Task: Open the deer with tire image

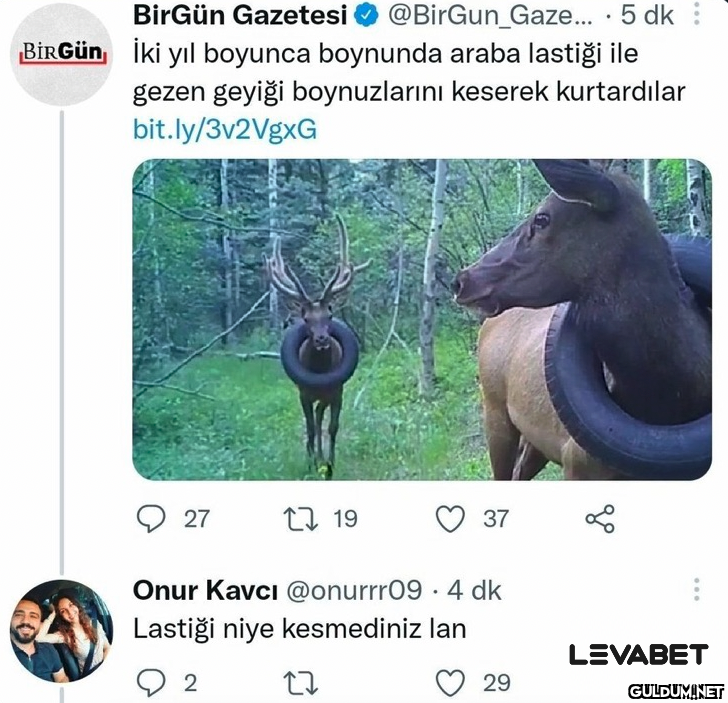Action: 422,319
